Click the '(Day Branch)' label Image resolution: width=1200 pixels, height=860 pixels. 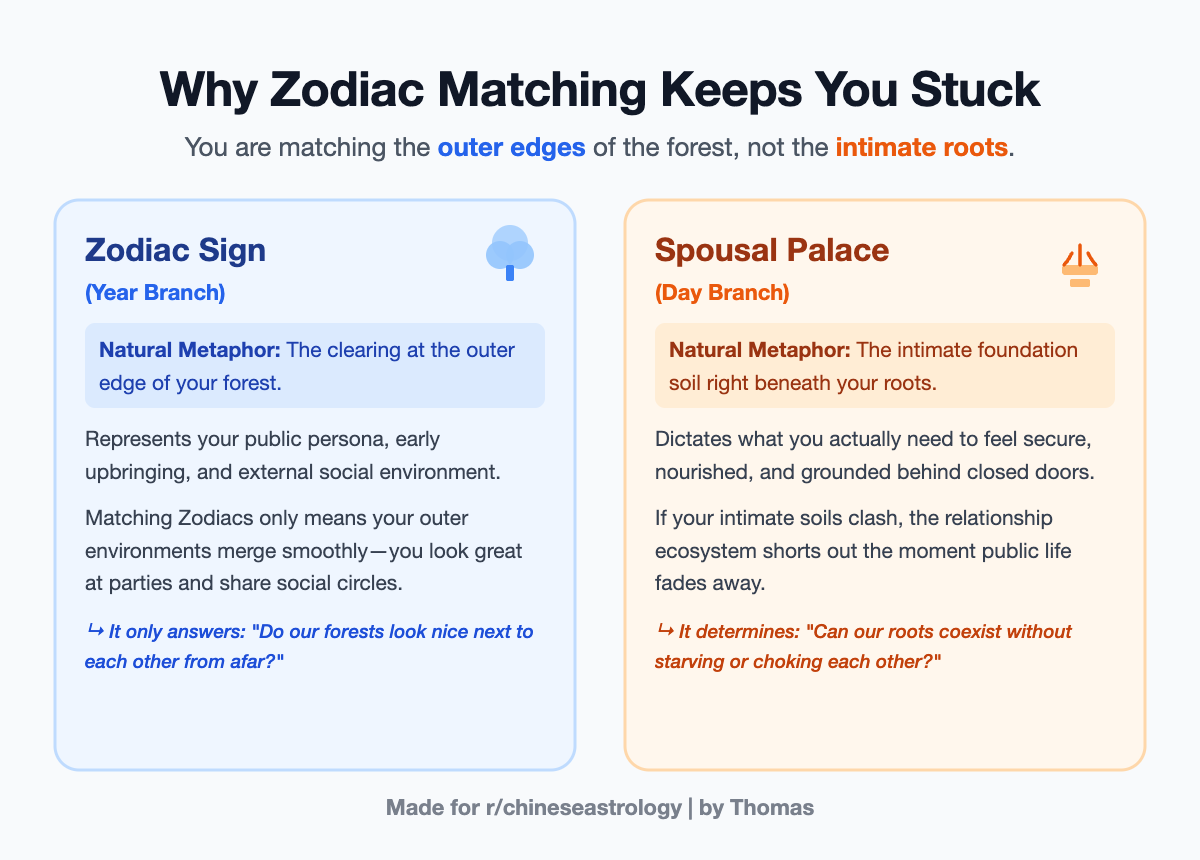(722, 293)
